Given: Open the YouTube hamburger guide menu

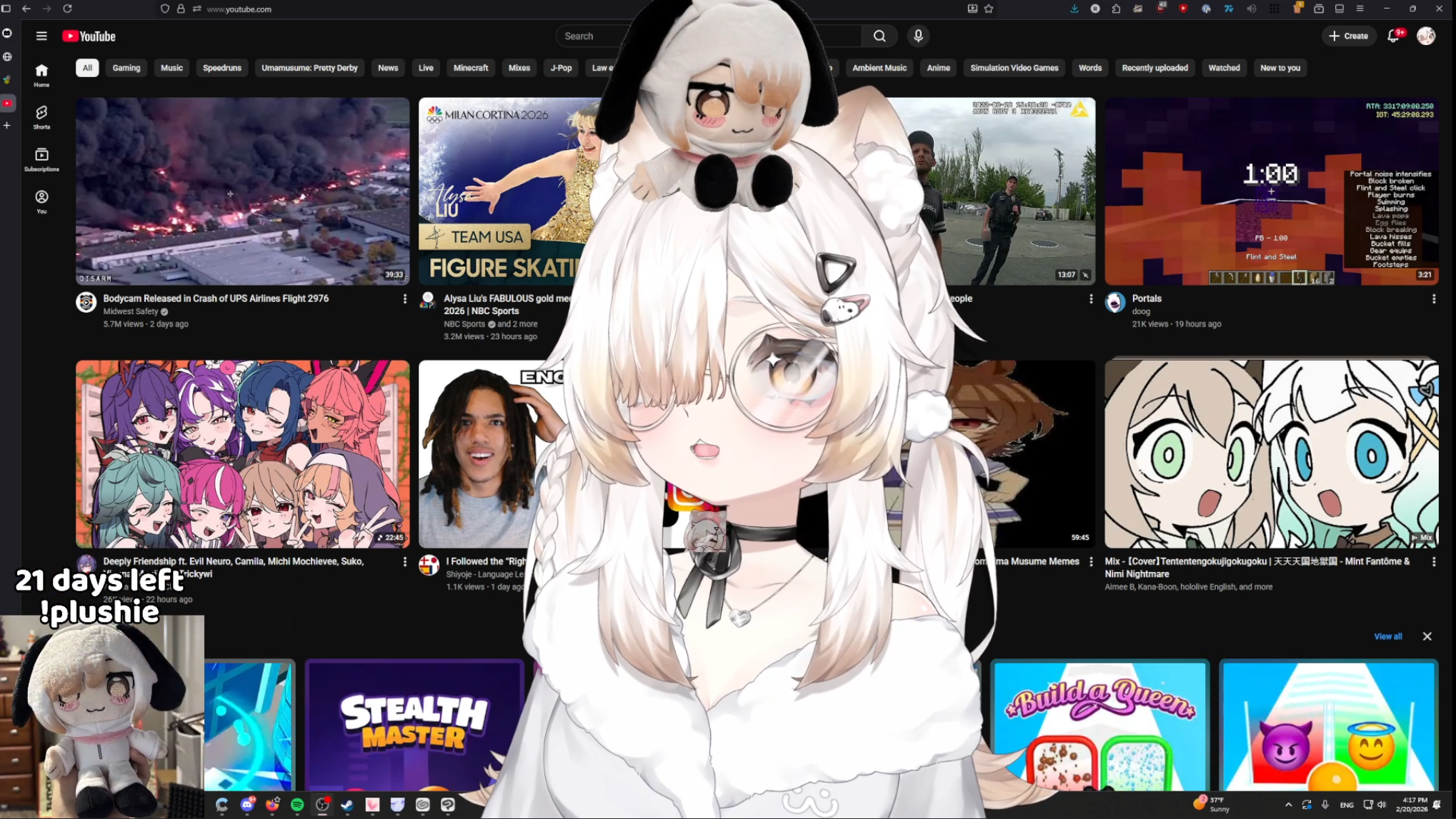Looking at the screenshot, I should point(41,36).
